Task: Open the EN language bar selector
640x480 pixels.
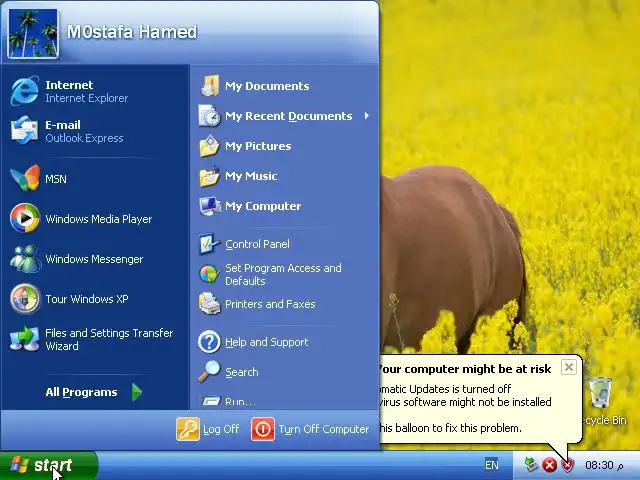Action: pos(492,465)
